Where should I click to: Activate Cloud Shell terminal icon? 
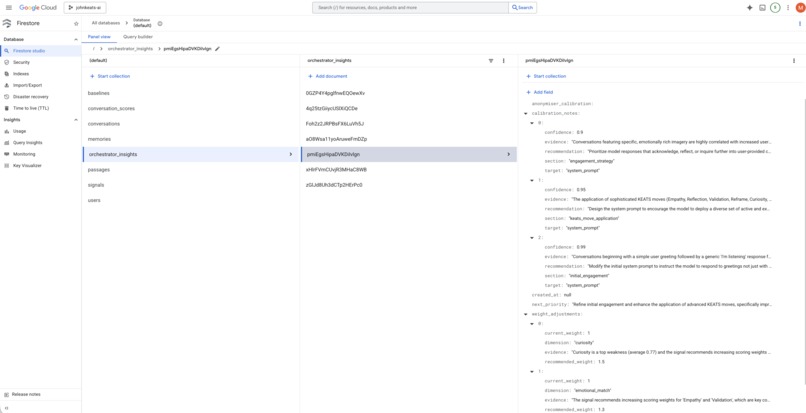pyautogui.click(x=762, y=8)
